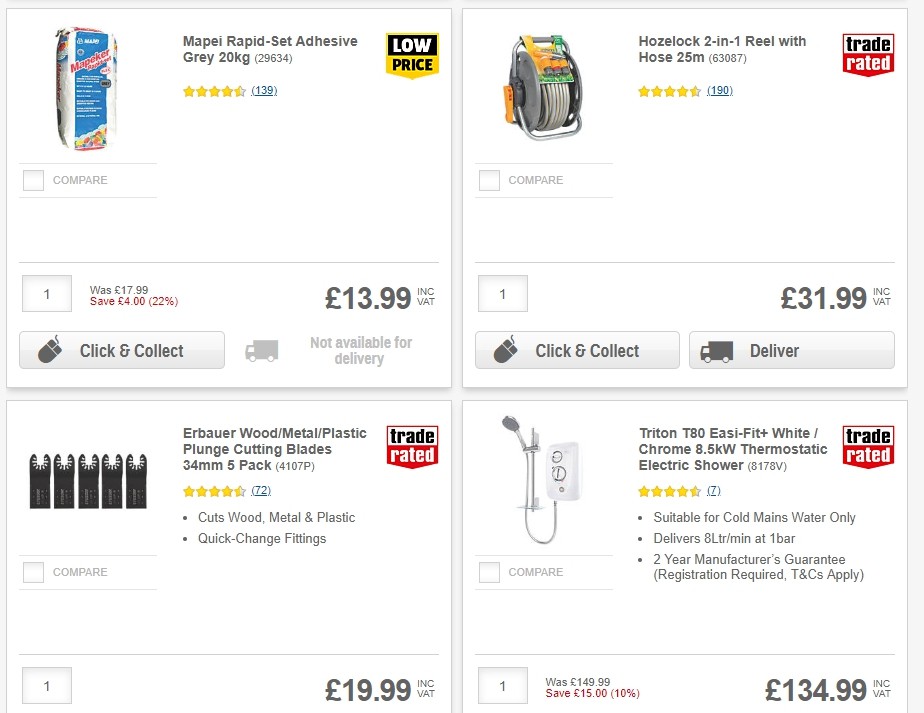
Task: Select compare on Erbauer plunge cutting blades
Action: pos(33,572)
